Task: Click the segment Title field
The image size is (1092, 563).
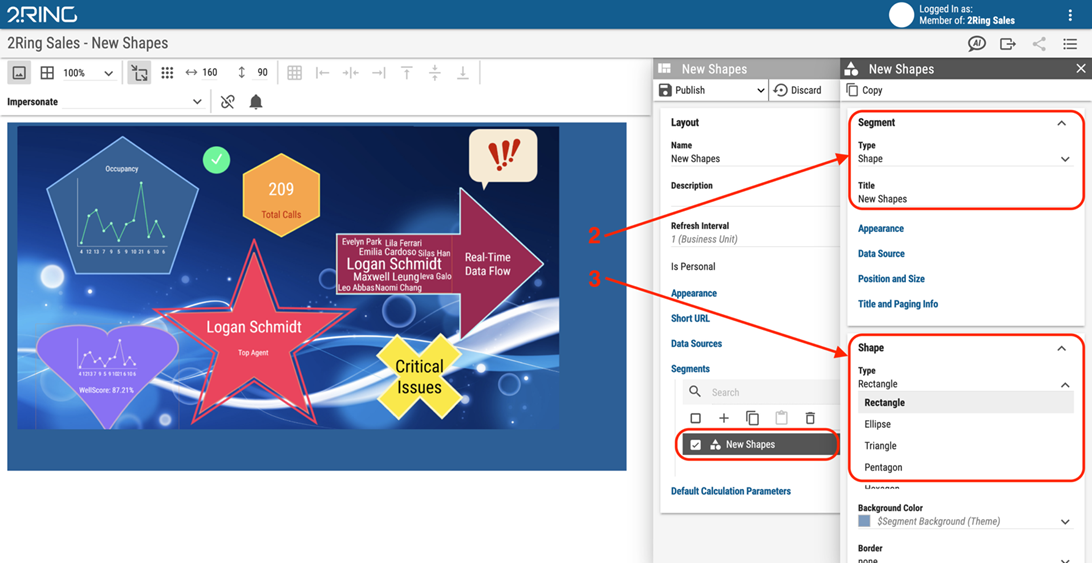Action: [x=965, y=199]
